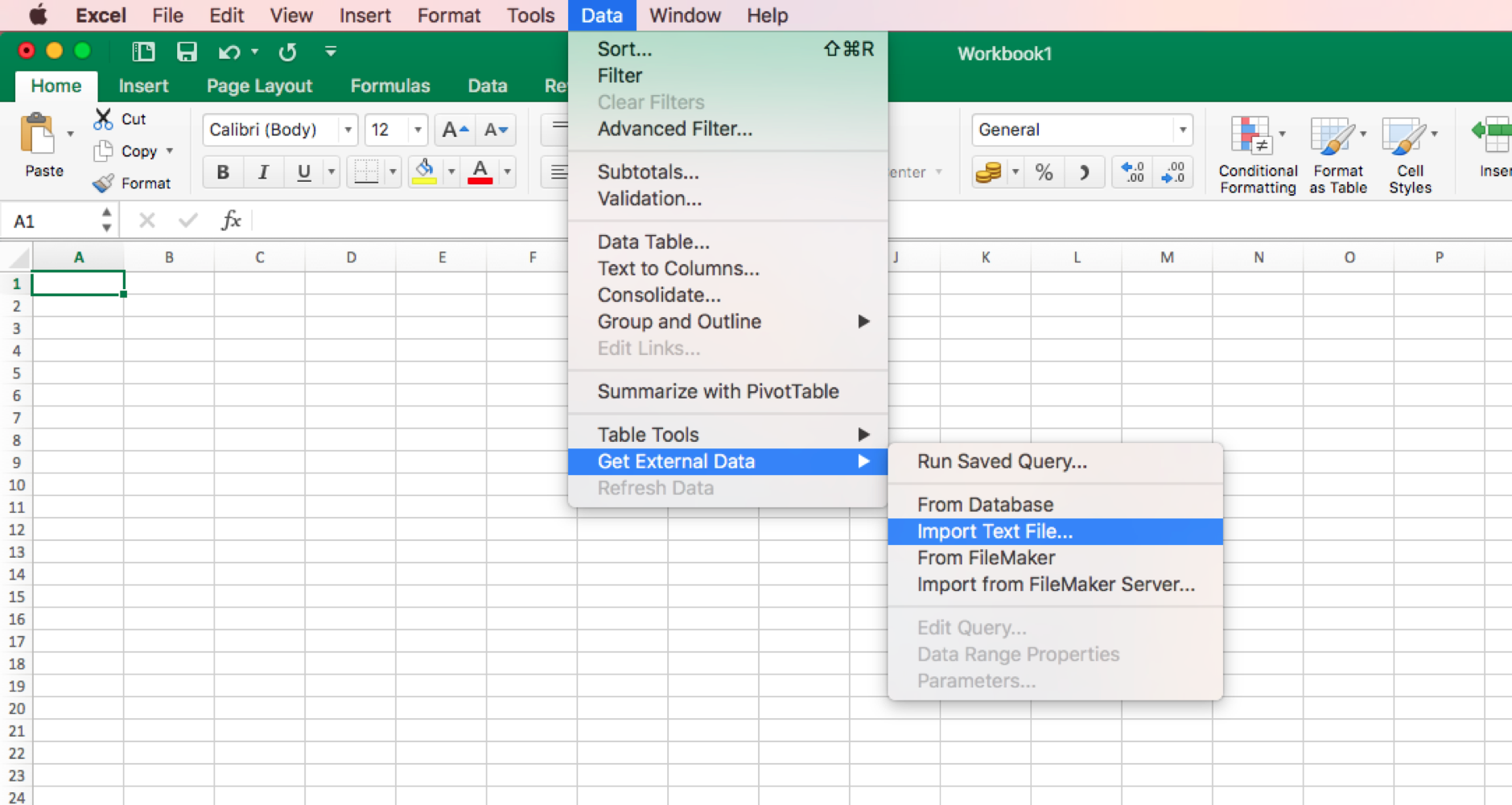Click the Save floppy disk icon
This screenshot has height=805, width=1512.
coord(187,52)
